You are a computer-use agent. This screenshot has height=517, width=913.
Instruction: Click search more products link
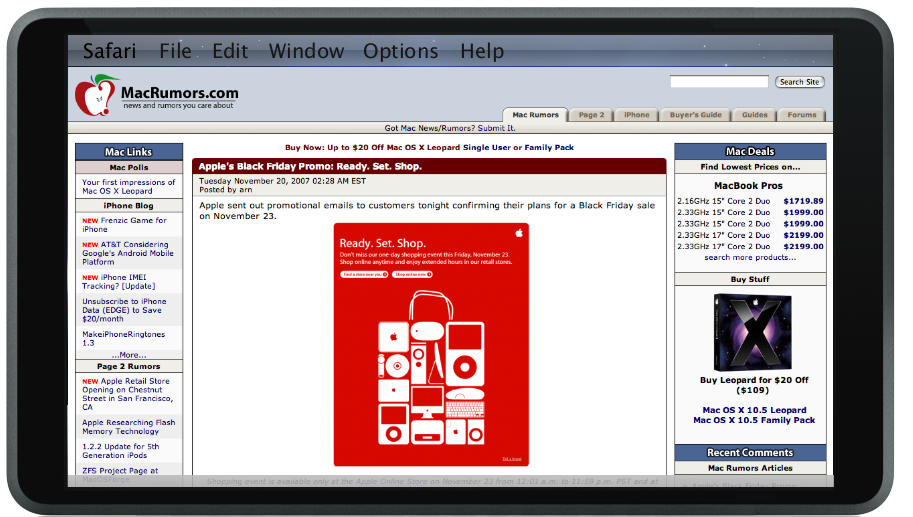click(x=750, y=257)
